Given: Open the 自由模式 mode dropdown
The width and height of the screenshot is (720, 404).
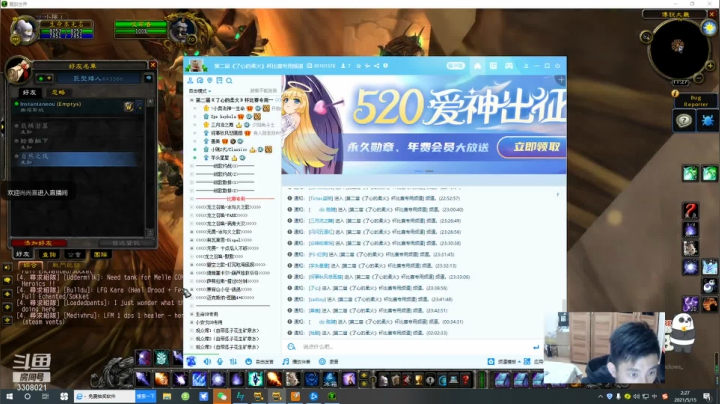Looking at the screenshot, I should click(200, 91).
